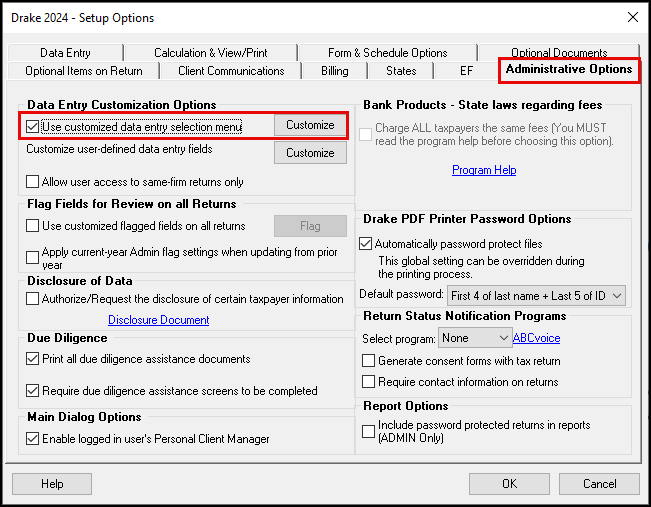Open the Disclosure Document link
The height and width of the screenshot is (507, 651).
[x=159, y=320]
